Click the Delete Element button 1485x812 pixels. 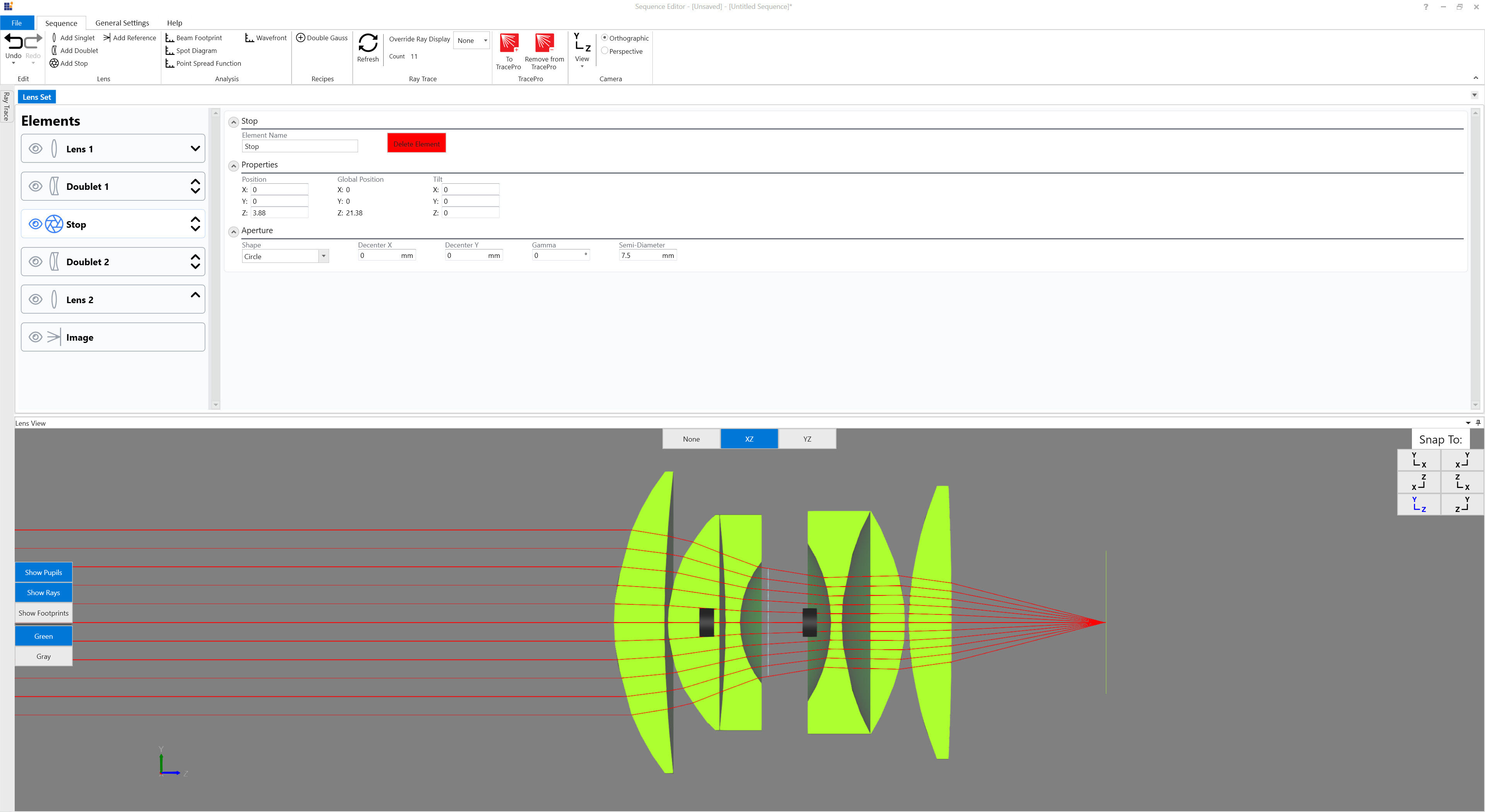[416, 143]
